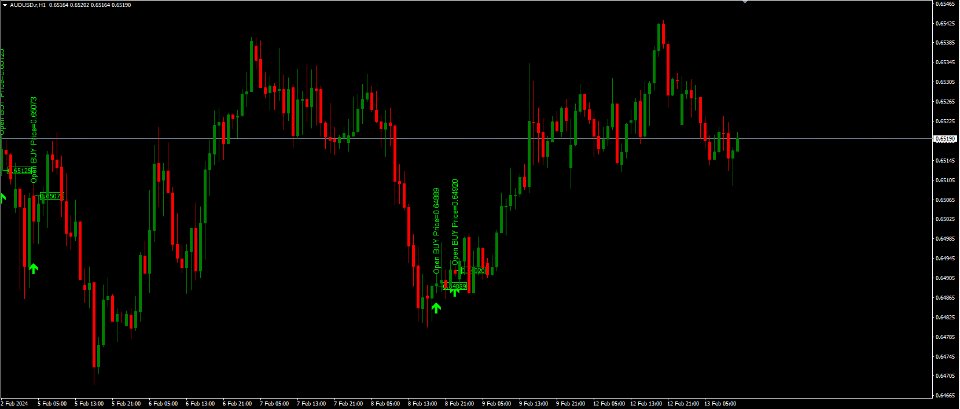Viewport: 960px width, 409px height.
Task: Click the '12 Feb 21:00' time axis label
Action: coord(683,403)
